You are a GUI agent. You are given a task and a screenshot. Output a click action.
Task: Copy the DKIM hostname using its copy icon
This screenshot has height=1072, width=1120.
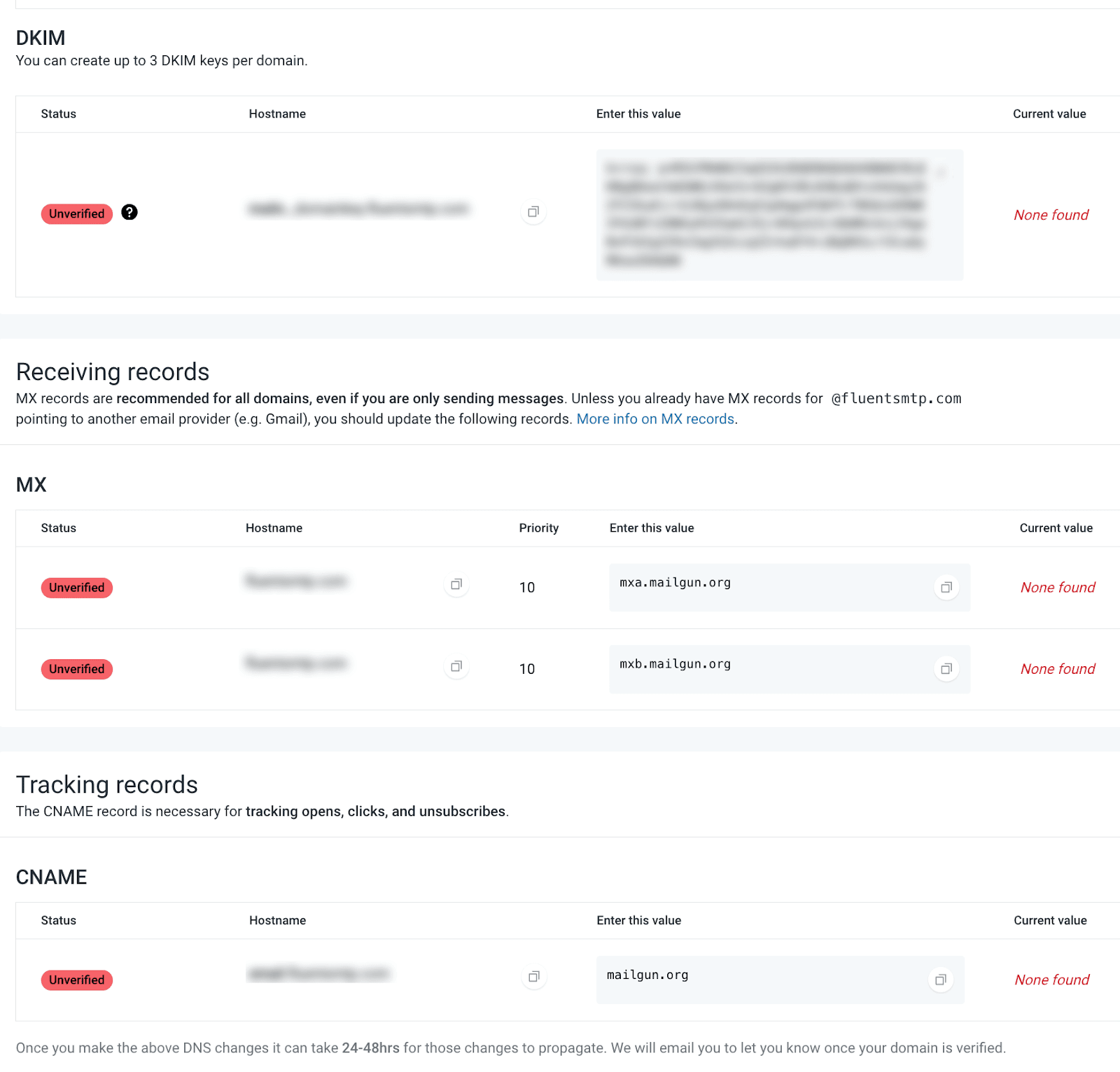pos(533,212)
